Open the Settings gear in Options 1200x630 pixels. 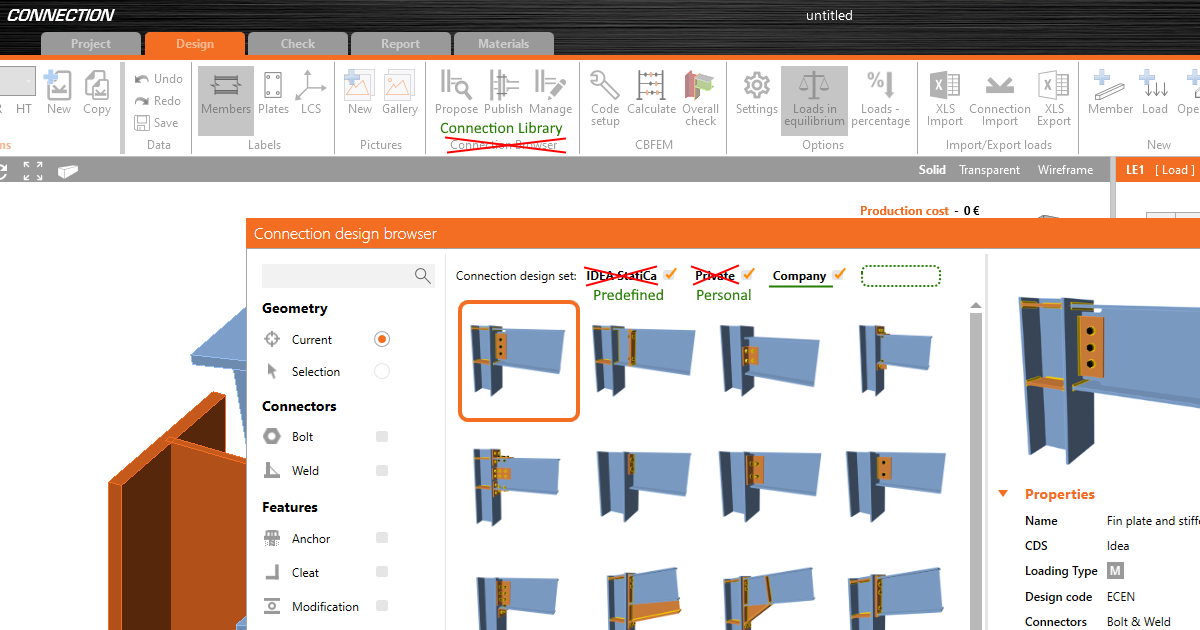click(756, 92)
